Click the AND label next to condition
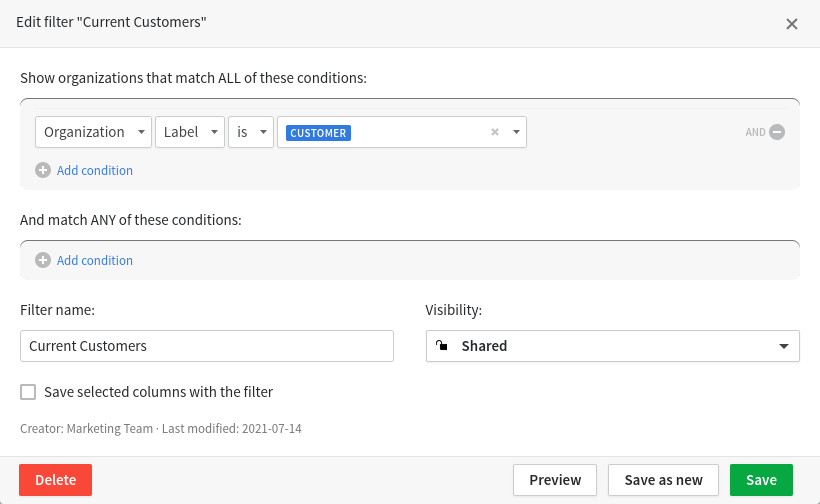820x504 pixels. click(755, 132)
